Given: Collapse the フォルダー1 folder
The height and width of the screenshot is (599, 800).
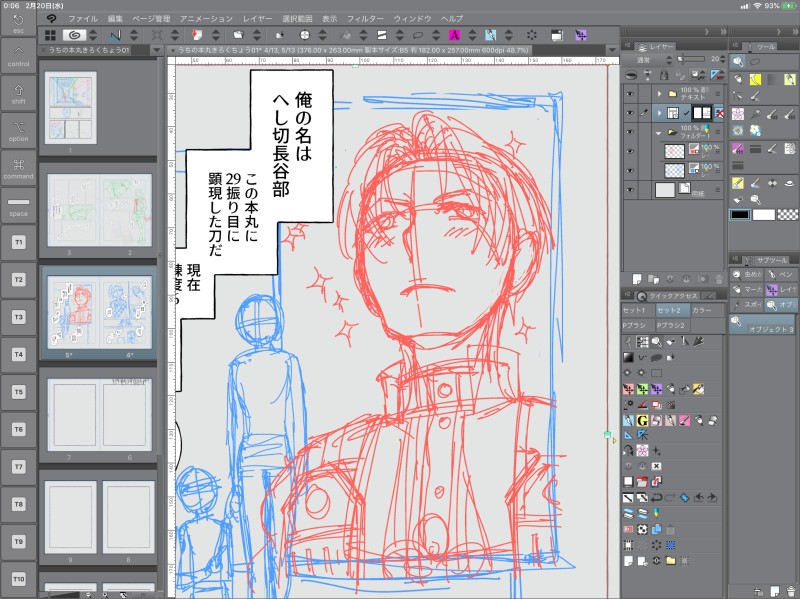Looking at the screenshot, I should (x=659, y=133).
